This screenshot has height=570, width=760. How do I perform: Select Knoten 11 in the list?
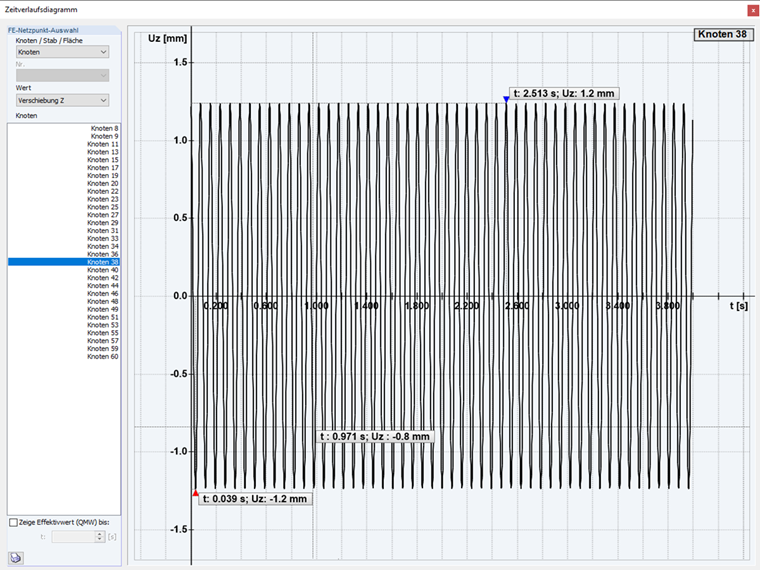tap(63, 144)
